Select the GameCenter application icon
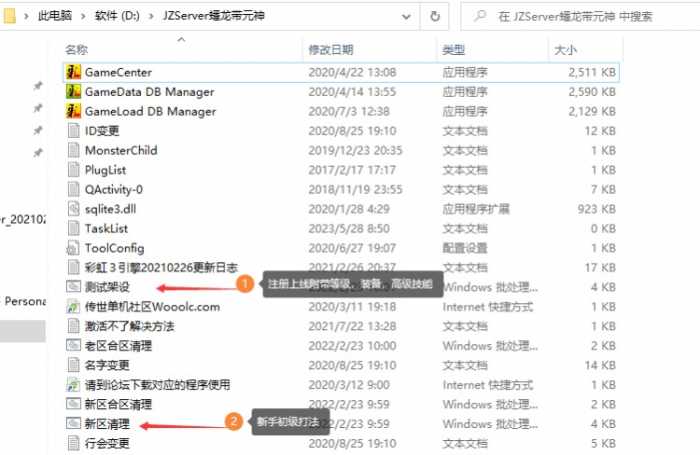The width and height of the screenshot is (700, 455). [73, 72]
